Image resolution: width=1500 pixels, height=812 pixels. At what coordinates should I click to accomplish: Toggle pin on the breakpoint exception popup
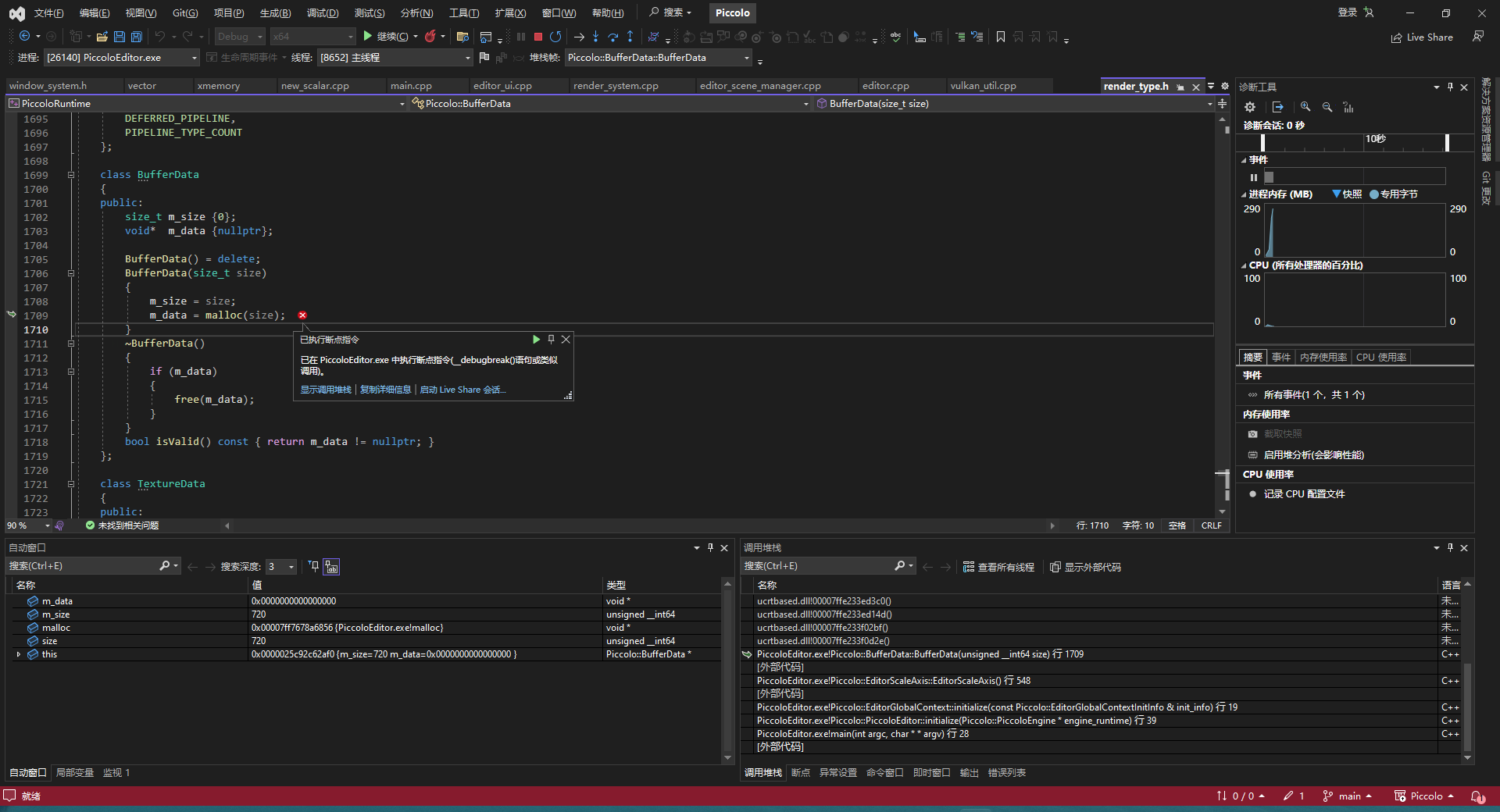551,340
